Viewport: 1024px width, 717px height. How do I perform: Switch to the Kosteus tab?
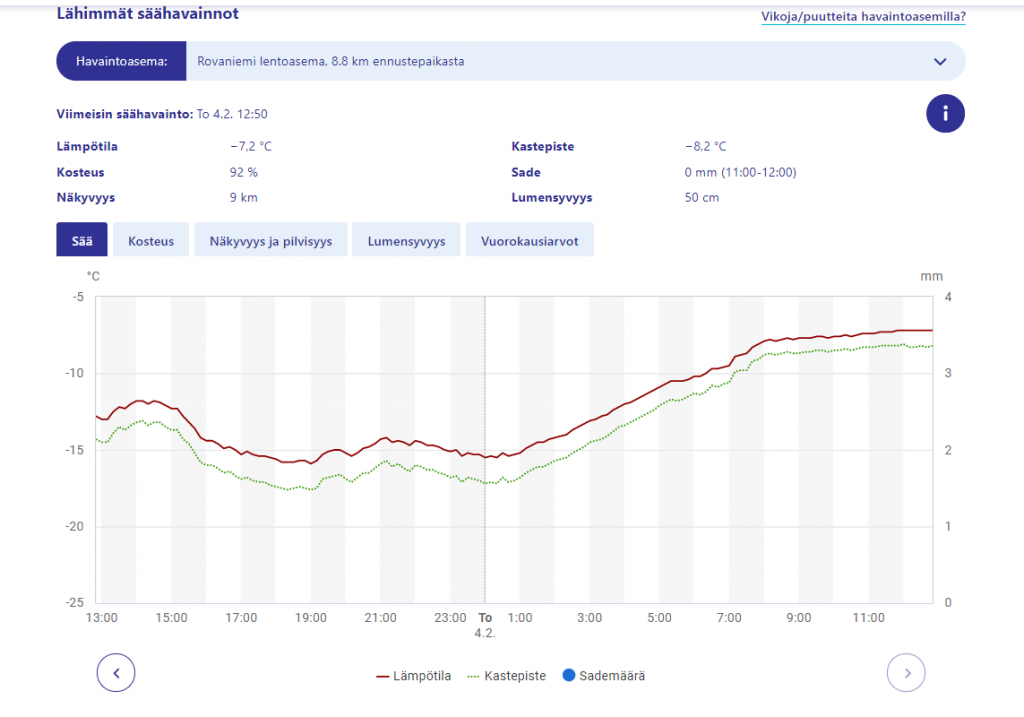(x=151, y=241)
